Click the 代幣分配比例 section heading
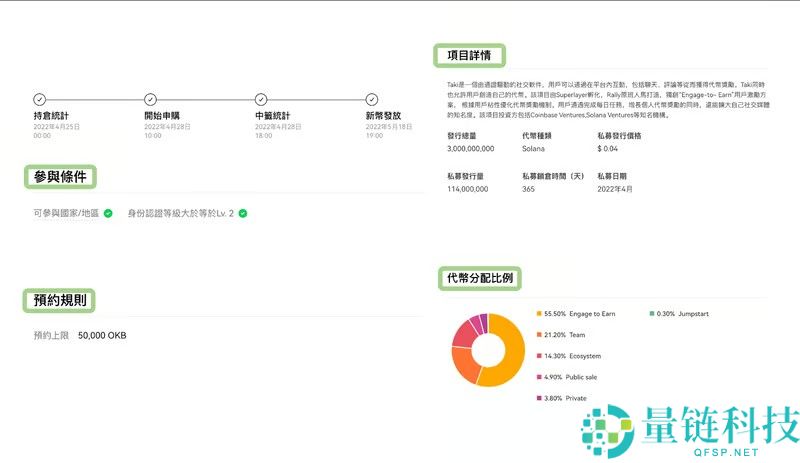This screenshot has width=800, height=463. click(480, 278)
